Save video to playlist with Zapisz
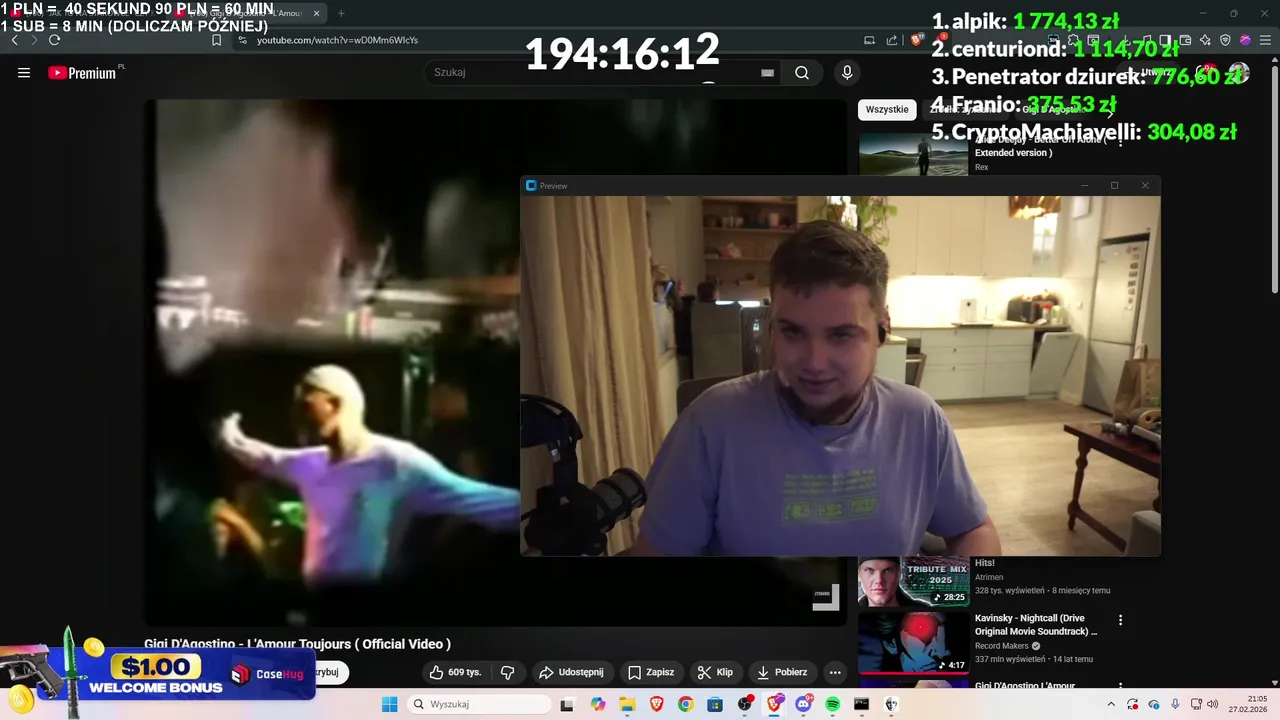 coord(650,672)
